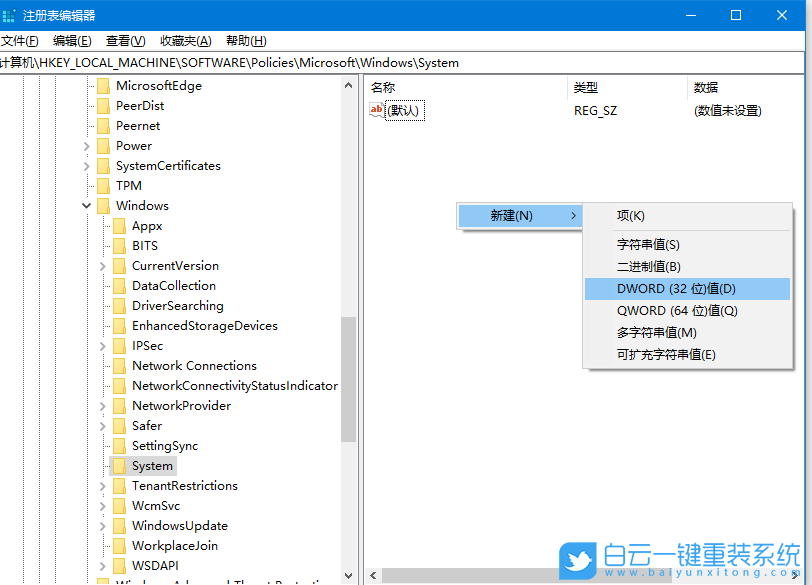Collapse the Windows key

tap(86, 205)
